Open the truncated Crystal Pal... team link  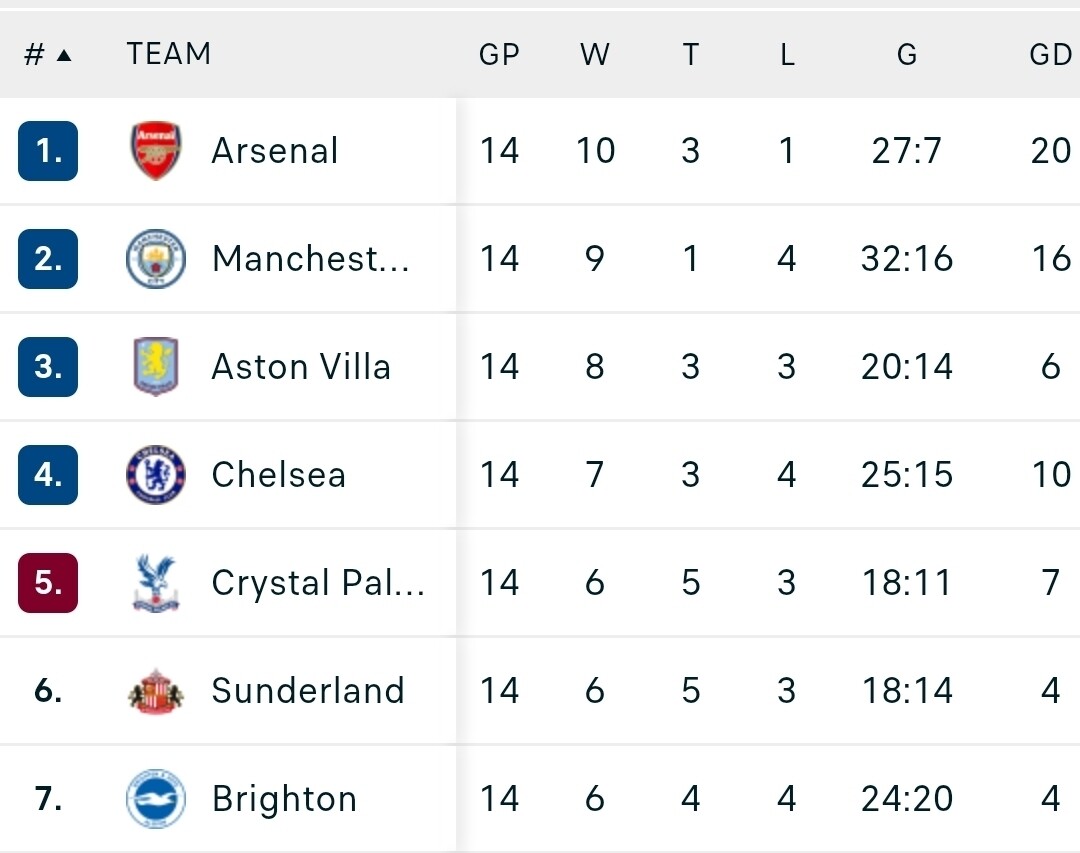coord(318,583)
